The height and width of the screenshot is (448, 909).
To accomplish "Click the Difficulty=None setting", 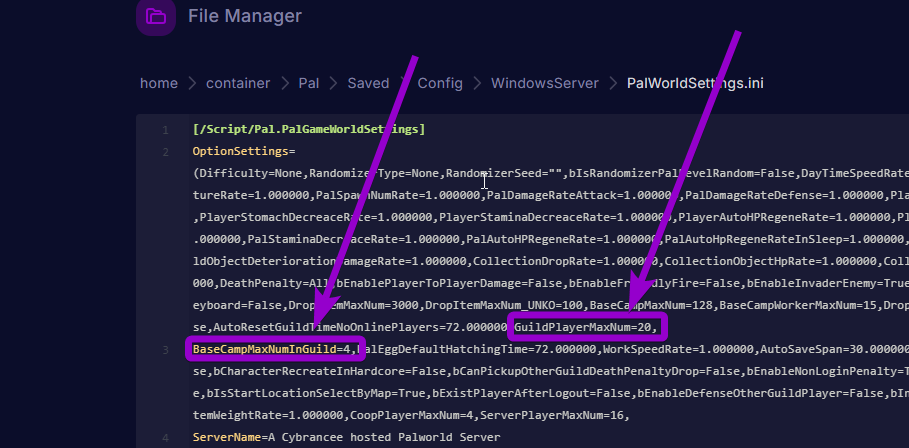I will (x=253, y=173).
